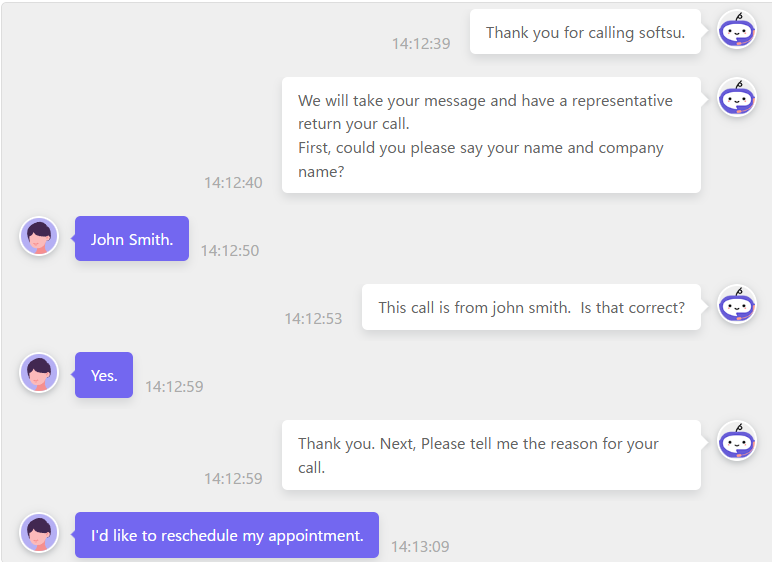Viewport: 772px width, 562px height.
Task: Click user avatar beside the "John Smith." bubble
Action: coord(39,237)
